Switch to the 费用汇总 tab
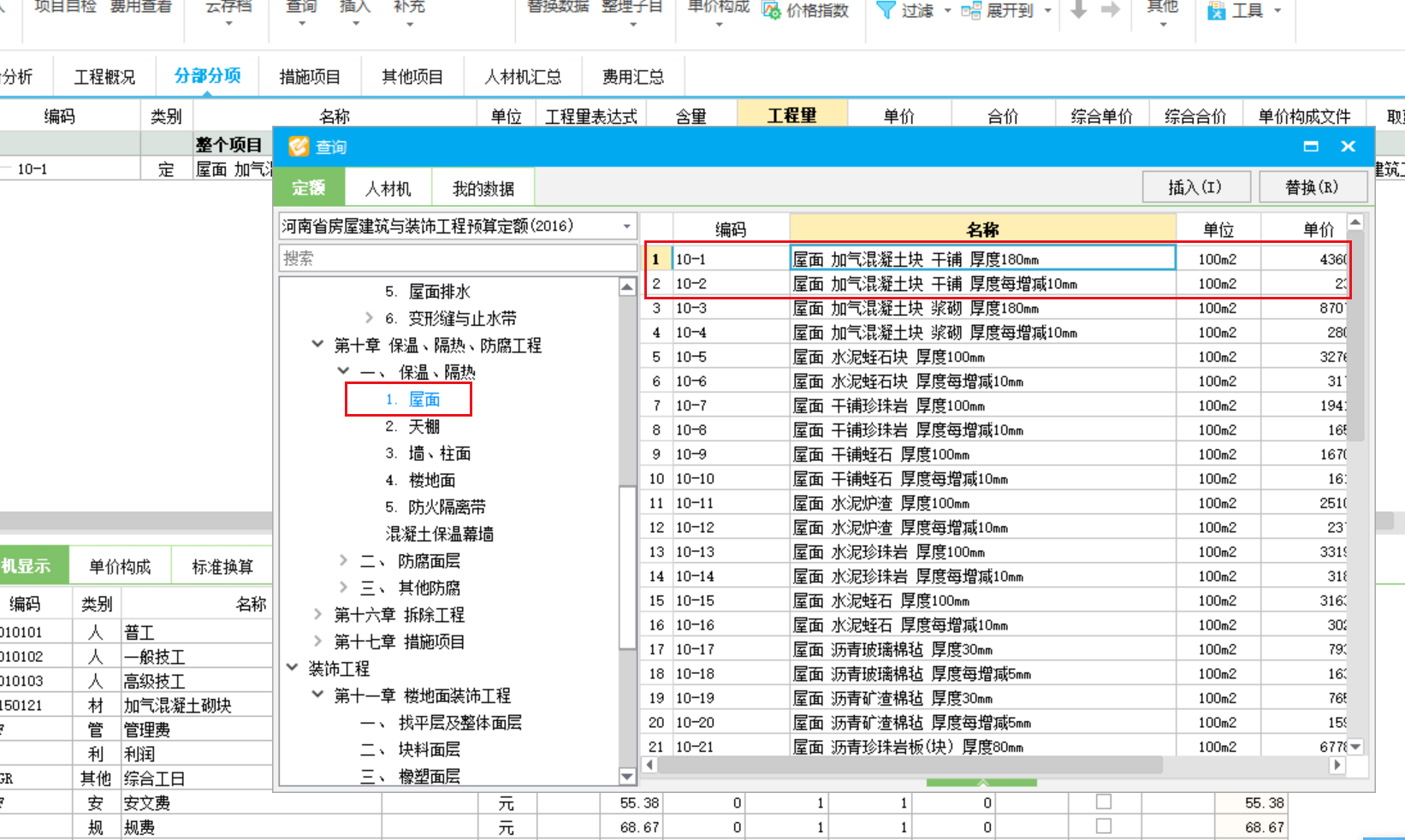 (633, 77)
